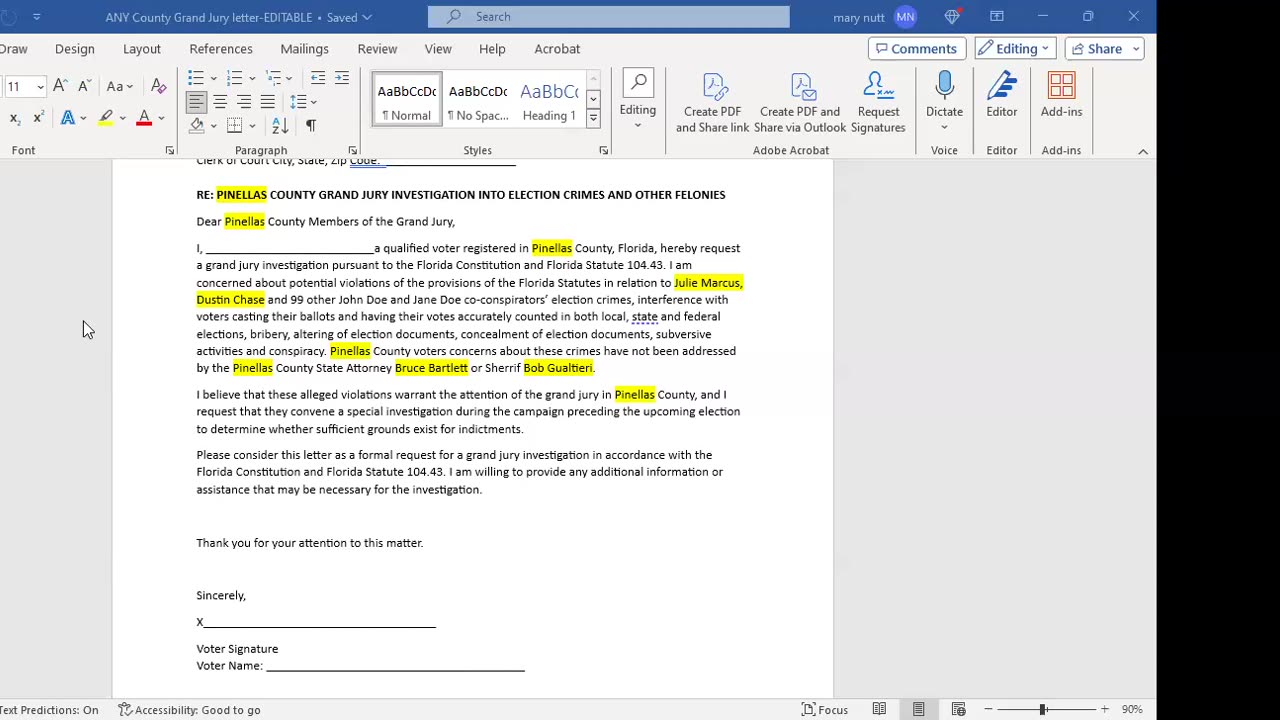Apply superscript formatting

tap(38, 118)
